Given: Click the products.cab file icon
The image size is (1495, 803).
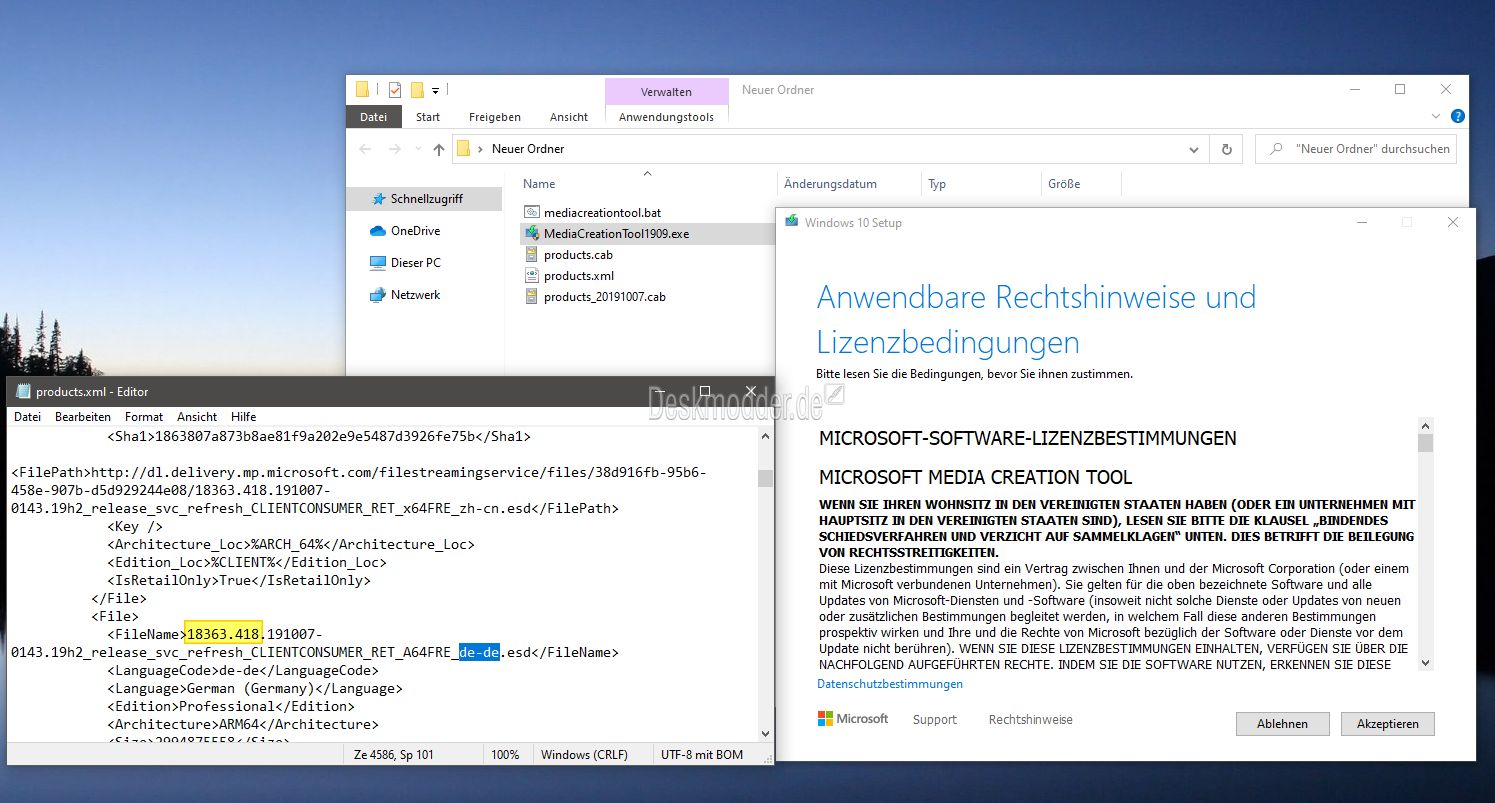Looking at the screenshot, I should tap(531, 255).
